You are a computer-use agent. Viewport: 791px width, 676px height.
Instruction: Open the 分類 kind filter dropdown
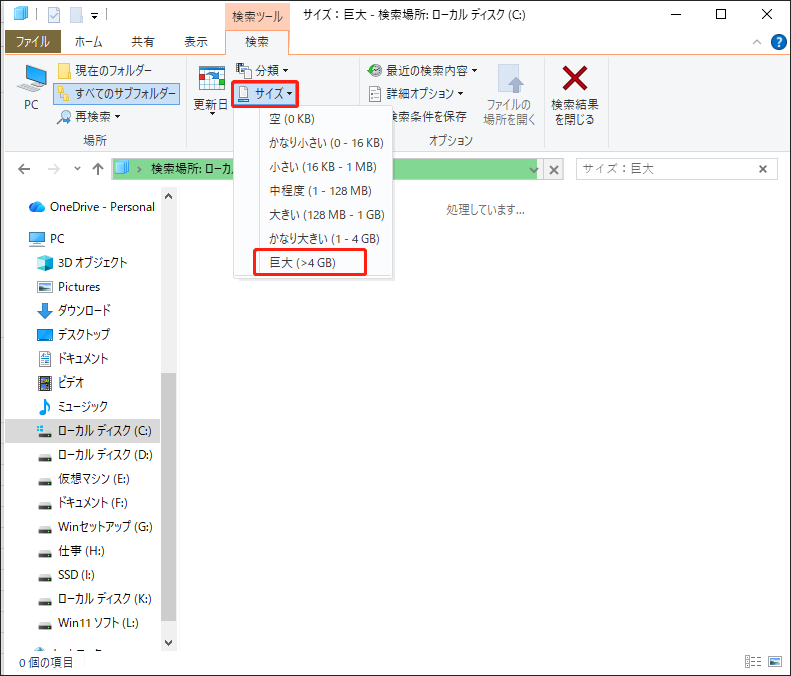pyautogui.click(x=262, y=71)
